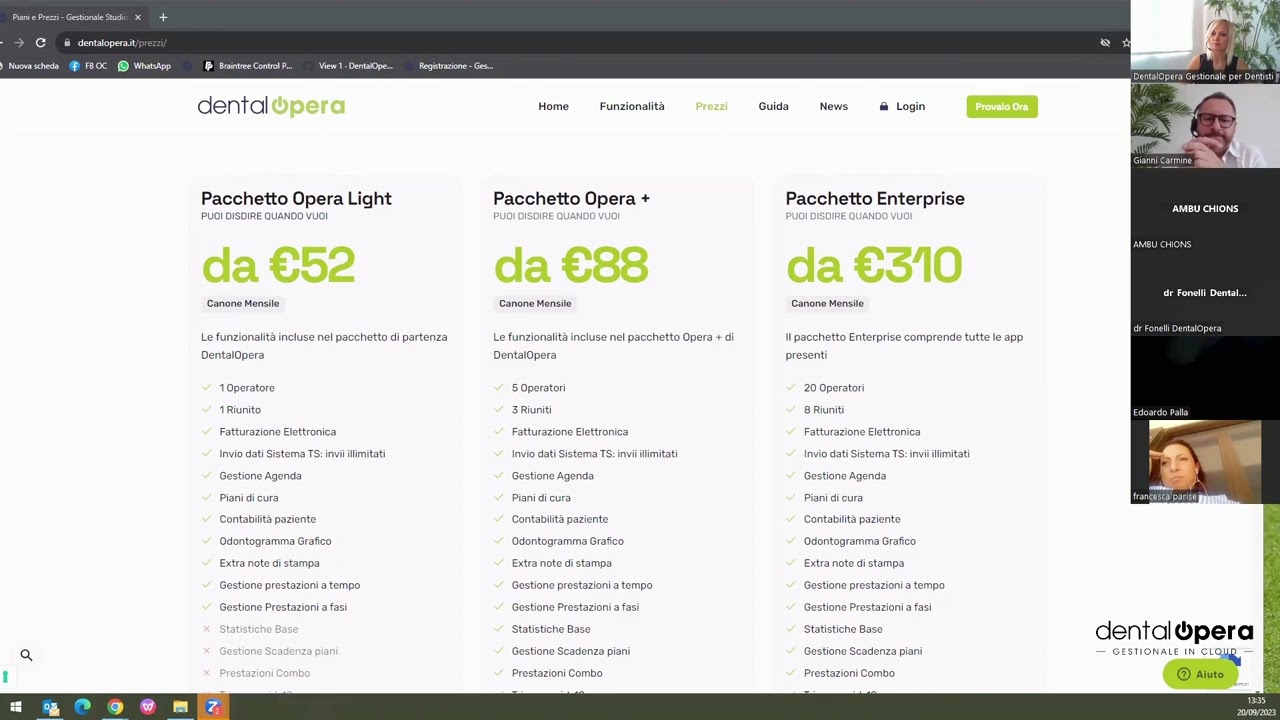Go forward in browser history

(19, 43)
